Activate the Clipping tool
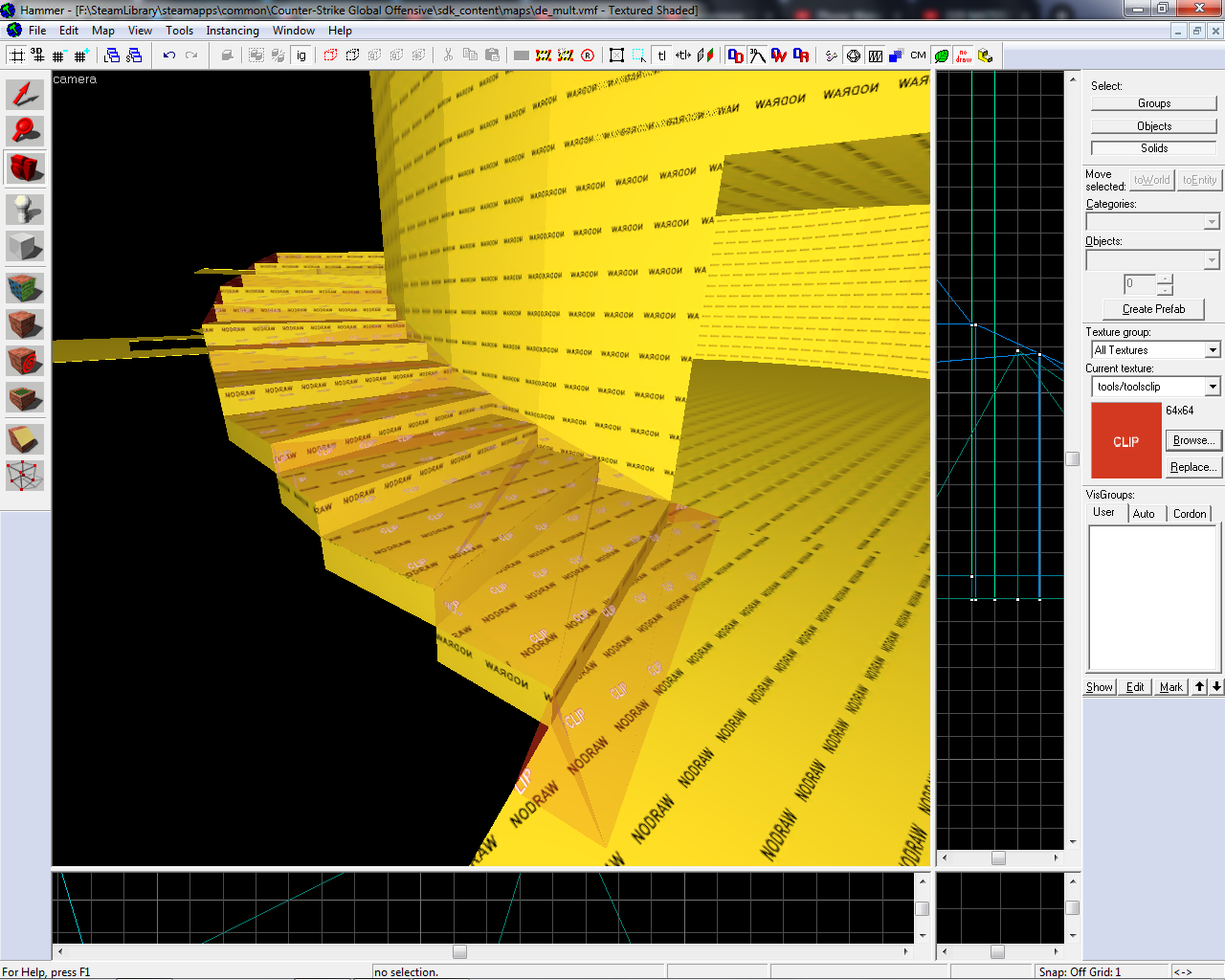 click(25, 438)
